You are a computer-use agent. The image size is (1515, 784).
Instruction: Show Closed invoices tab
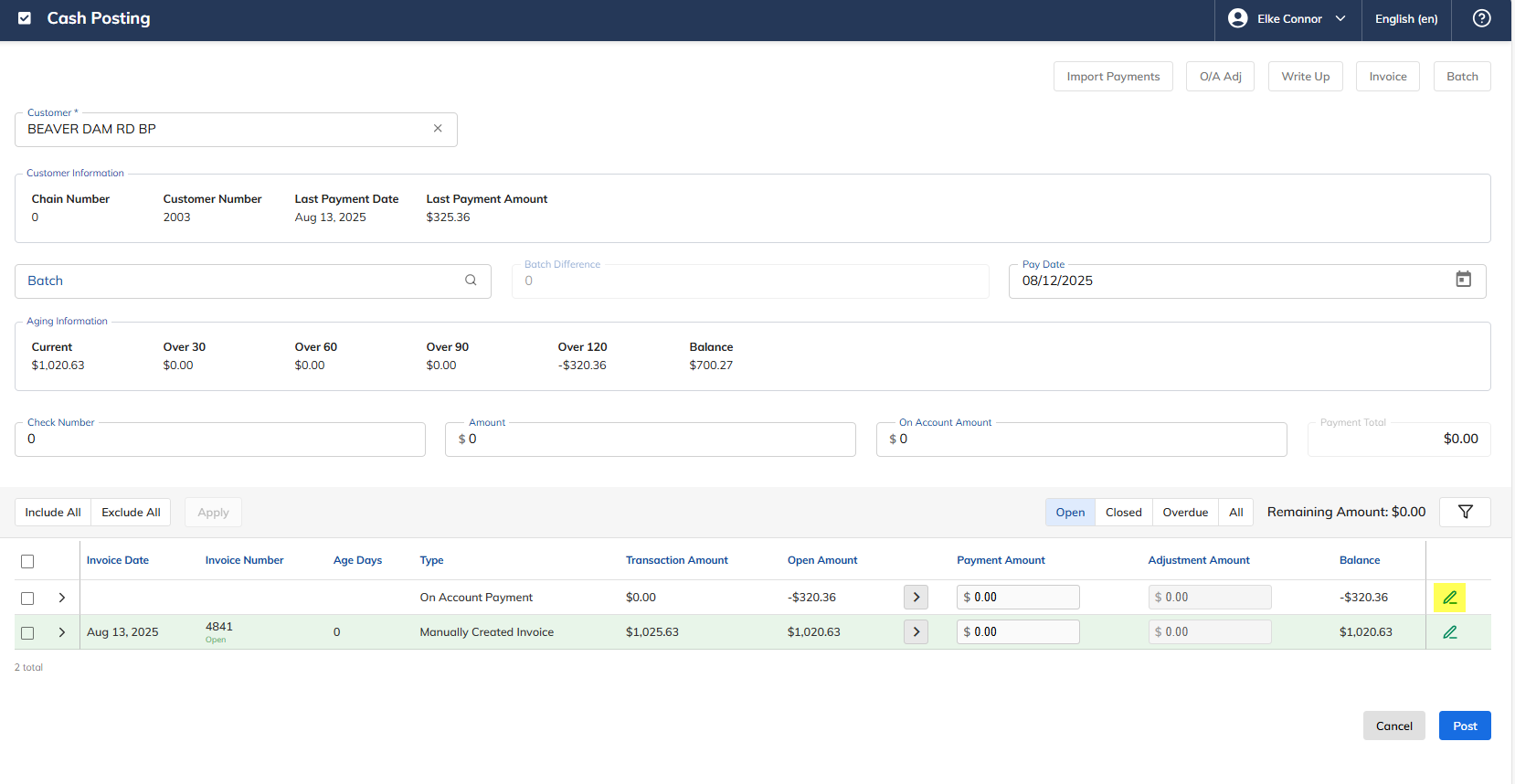tap(1123, 513)
